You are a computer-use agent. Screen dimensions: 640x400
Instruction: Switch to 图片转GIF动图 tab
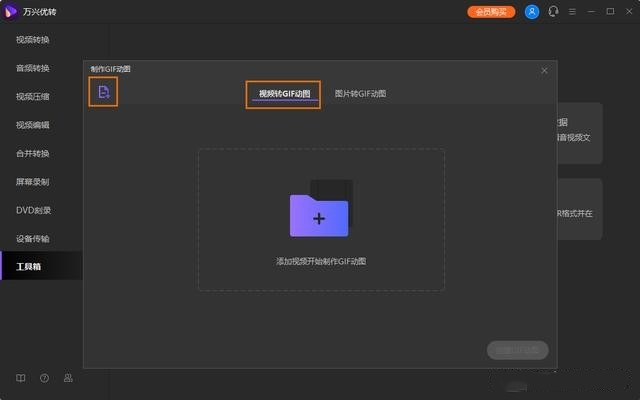coord(360,94)
